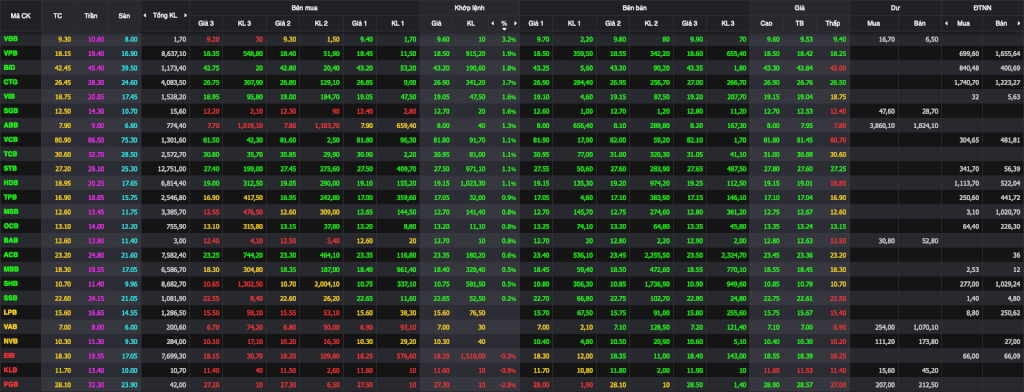Screen dimensions: 1024x392
Task: Open CTG stock symbol
Action: [10, 82]
